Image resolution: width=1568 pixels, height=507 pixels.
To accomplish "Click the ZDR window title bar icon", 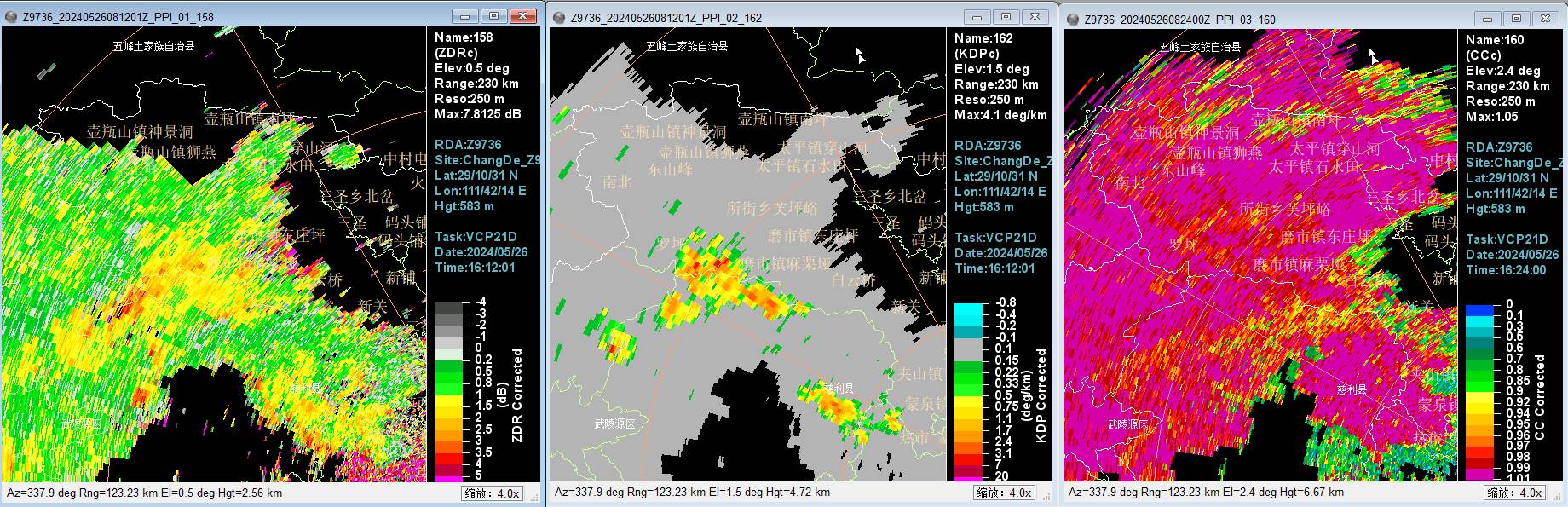I will coord(11,17).
